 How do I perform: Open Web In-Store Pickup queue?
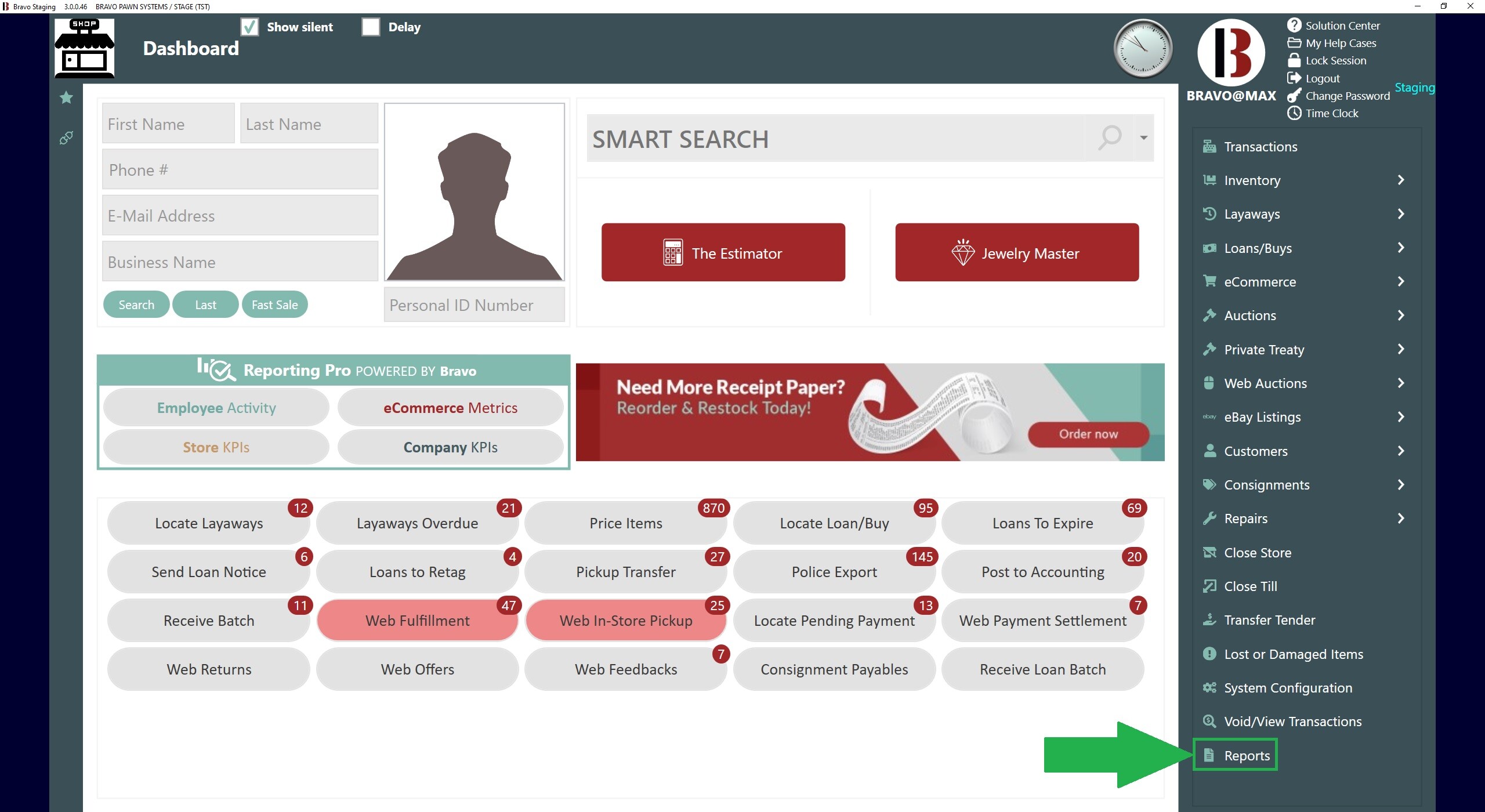(x=625, y=620)
